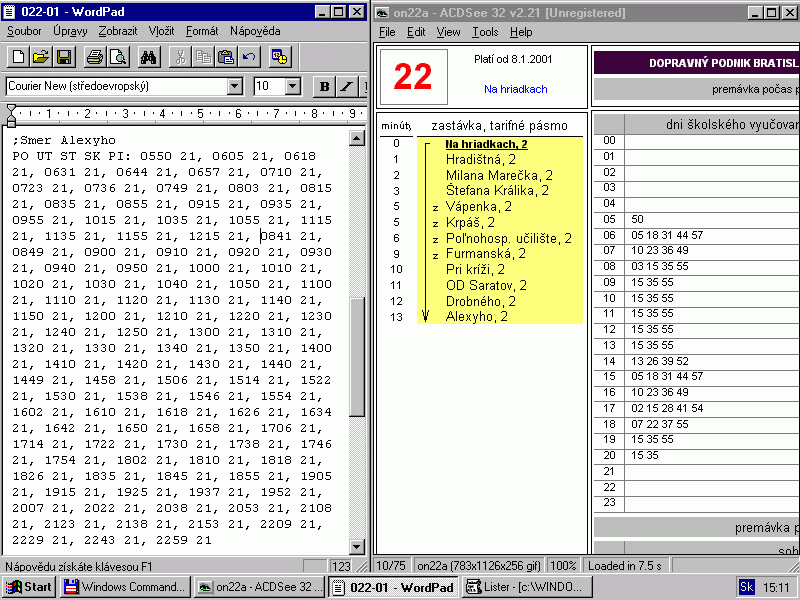Switch to Windows Commander in the taskbar

point(124,587)
